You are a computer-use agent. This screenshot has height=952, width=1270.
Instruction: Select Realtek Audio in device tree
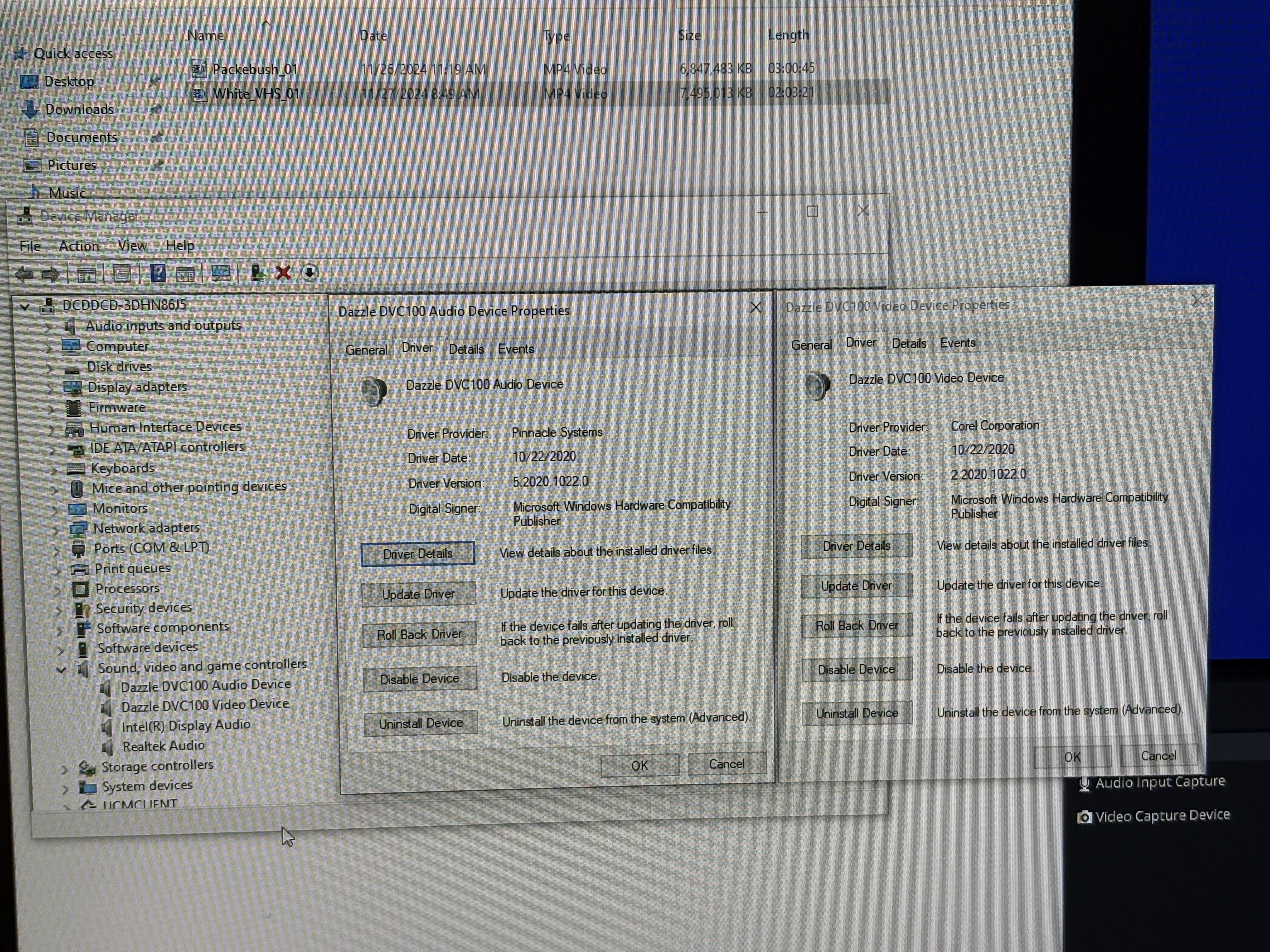[163, 745]
